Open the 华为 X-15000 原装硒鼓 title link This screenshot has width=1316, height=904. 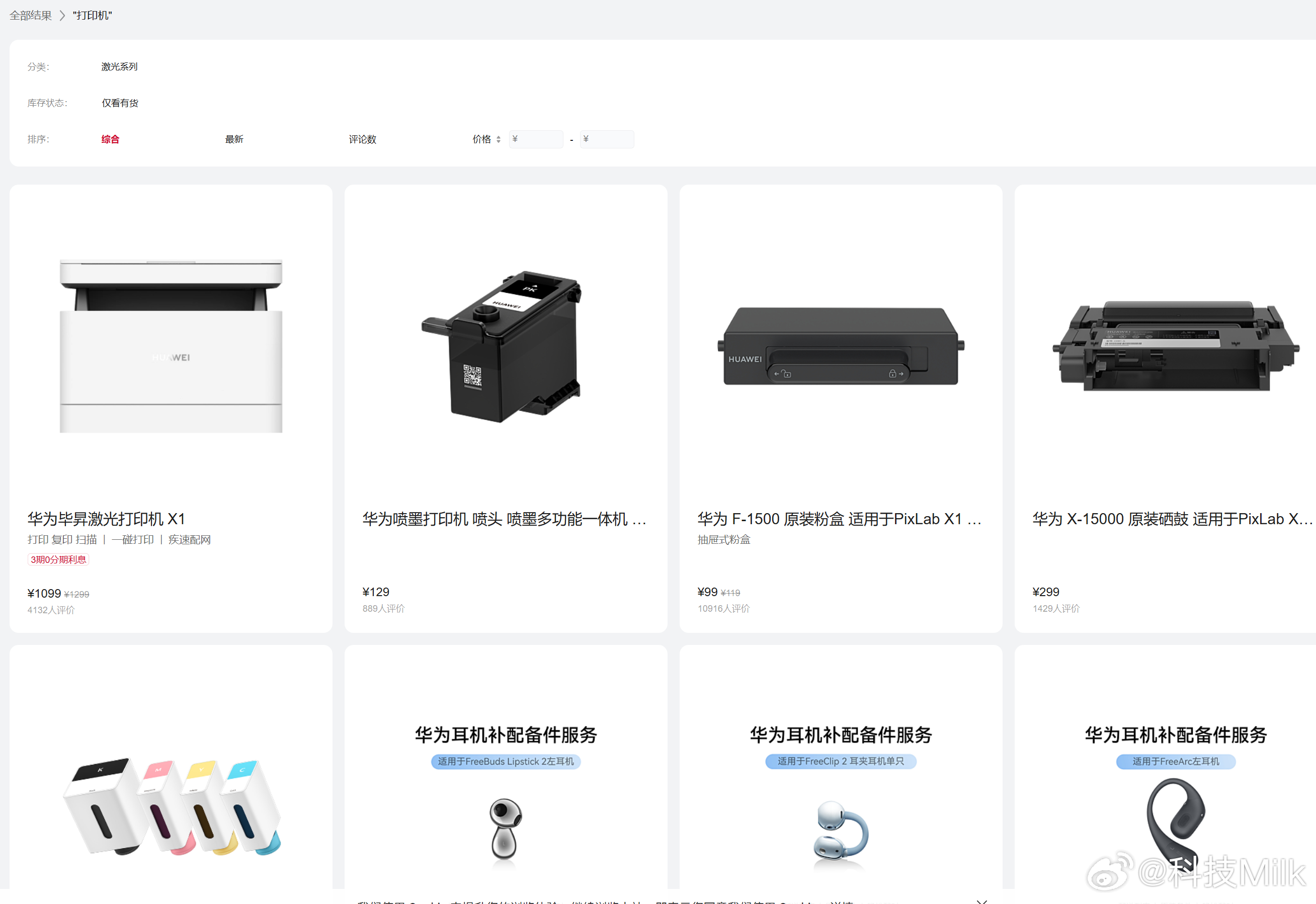(1173, 519)
